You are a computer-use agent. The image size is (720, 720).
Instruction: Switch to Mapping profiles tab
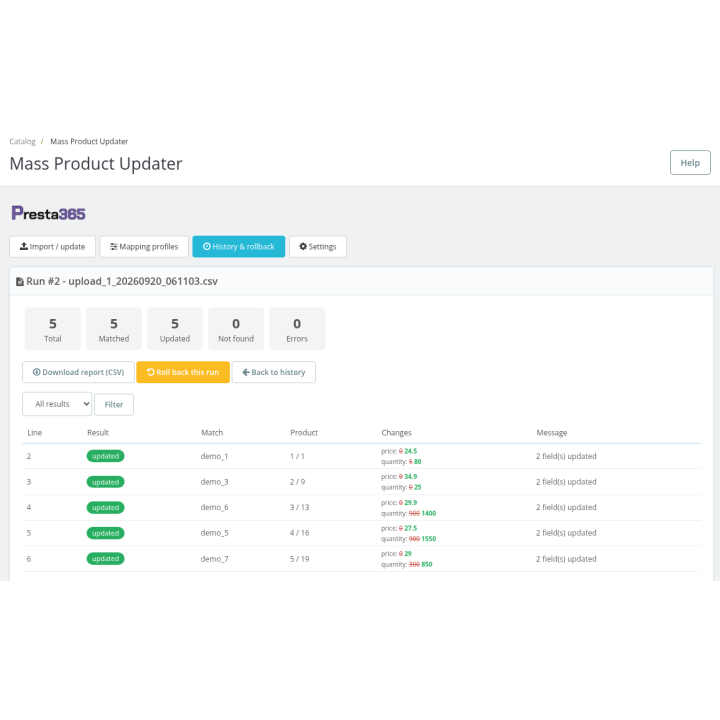point(144,247)
